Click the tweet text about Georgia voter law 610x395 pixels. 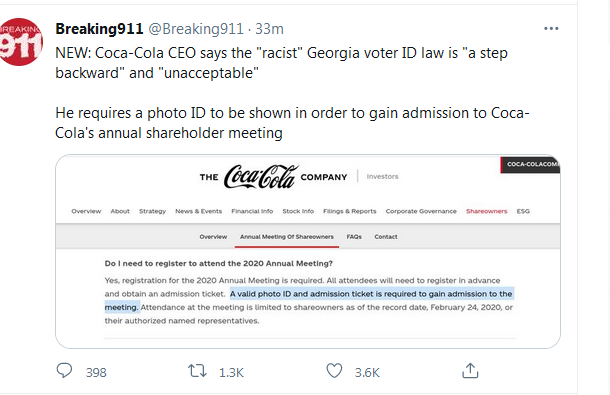point(281,63)
